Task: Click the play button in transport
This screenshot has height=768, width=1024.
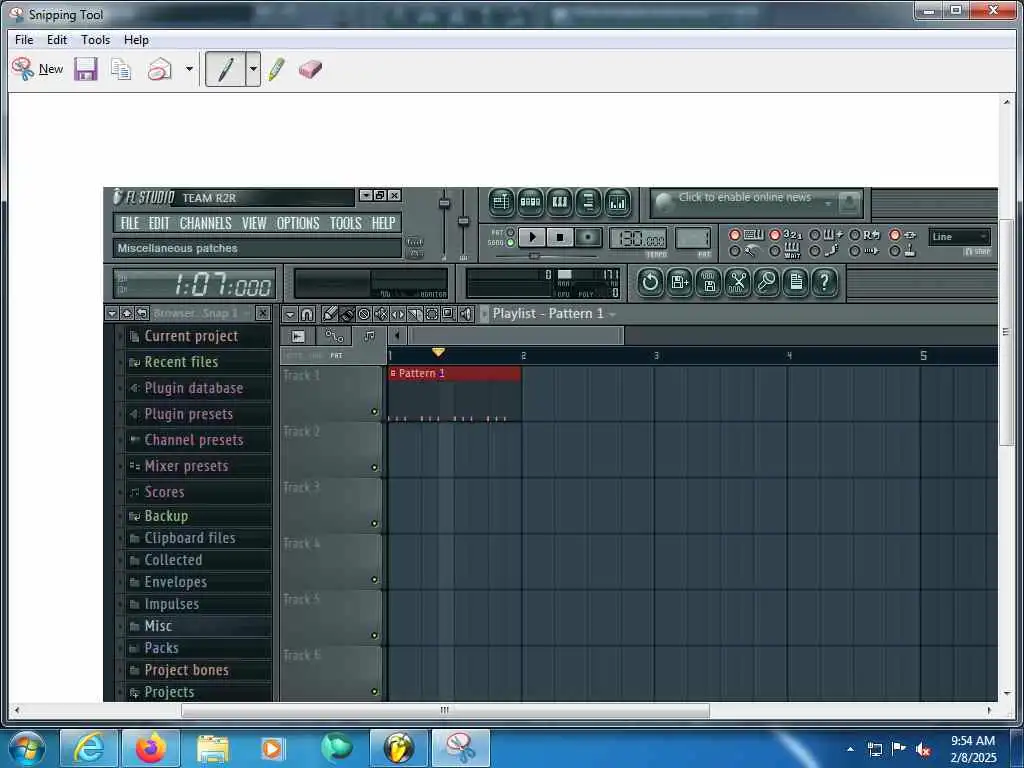Action: point(532,237)
